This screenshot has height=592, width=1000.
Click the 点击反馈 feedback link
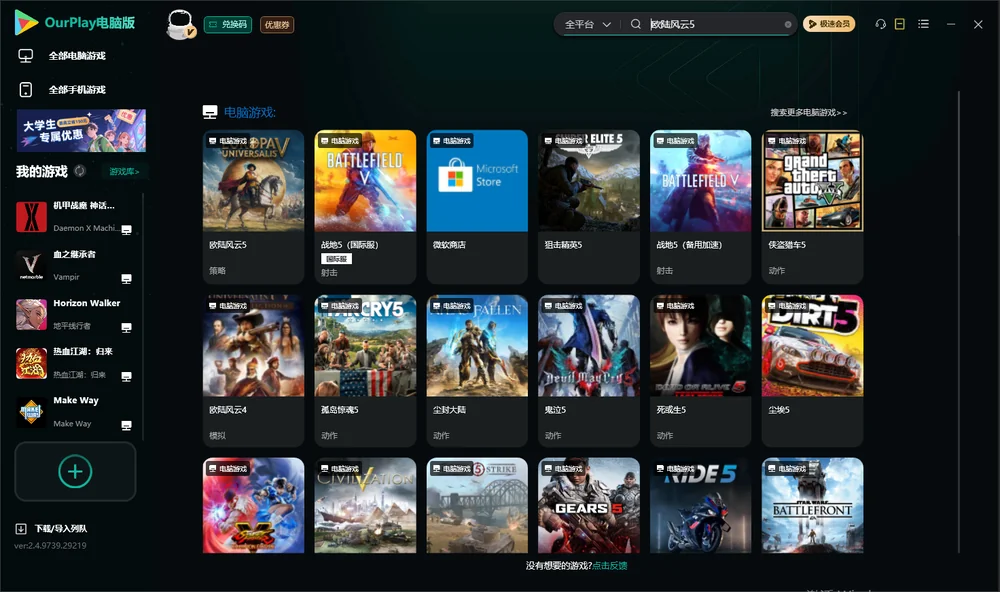pos(610,565)
